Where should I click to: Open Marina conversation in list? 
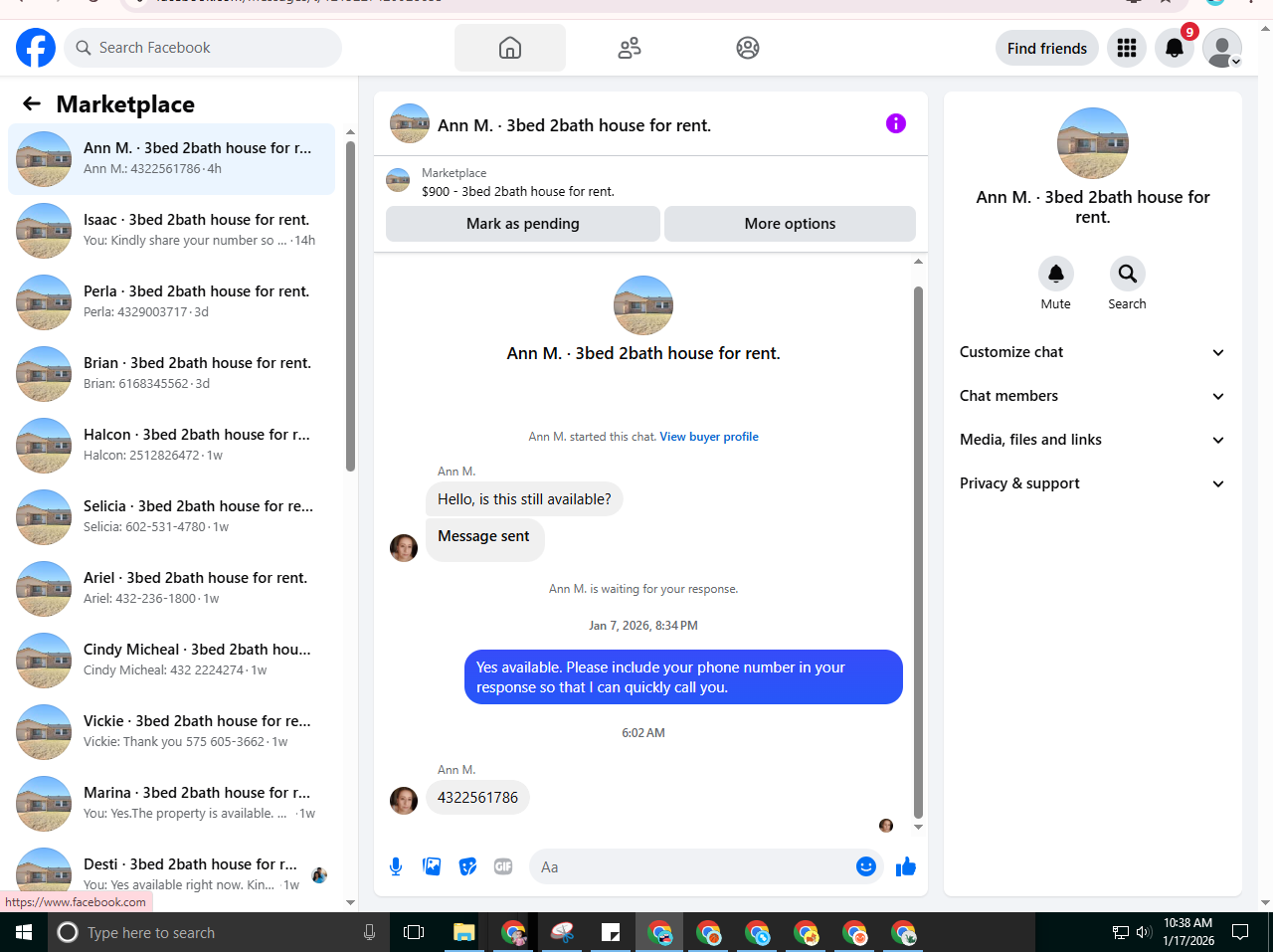(x=171, y=804)
